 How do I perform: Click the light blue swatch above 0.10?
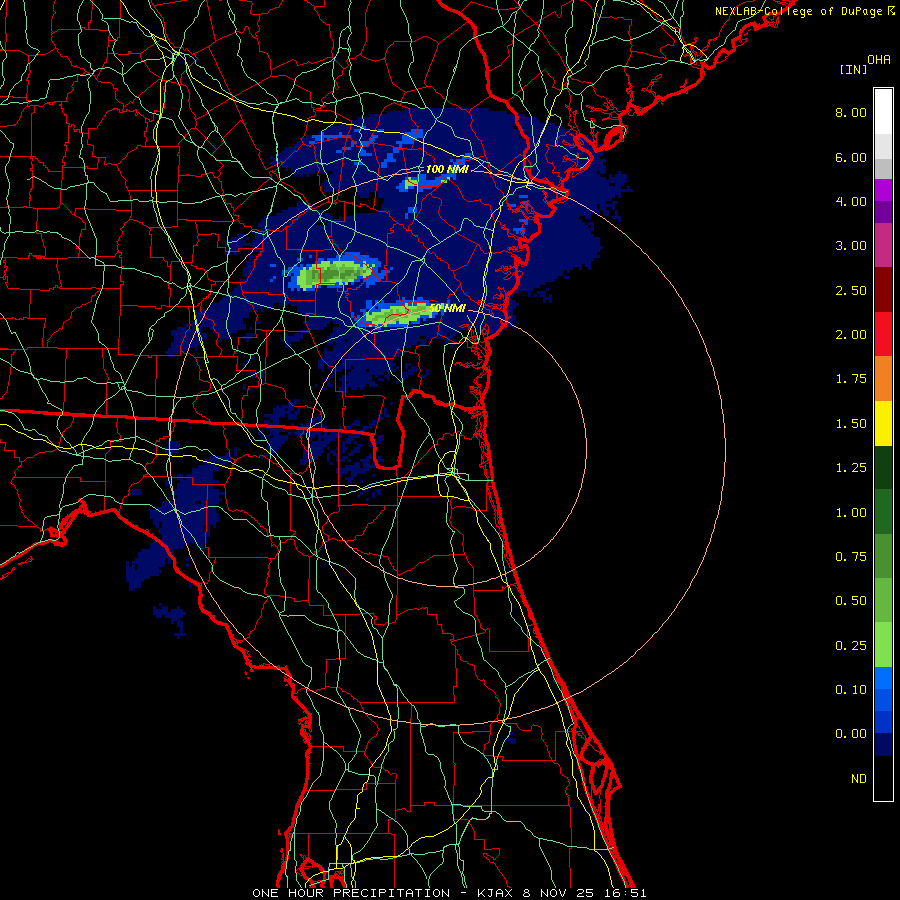[883, 678]
